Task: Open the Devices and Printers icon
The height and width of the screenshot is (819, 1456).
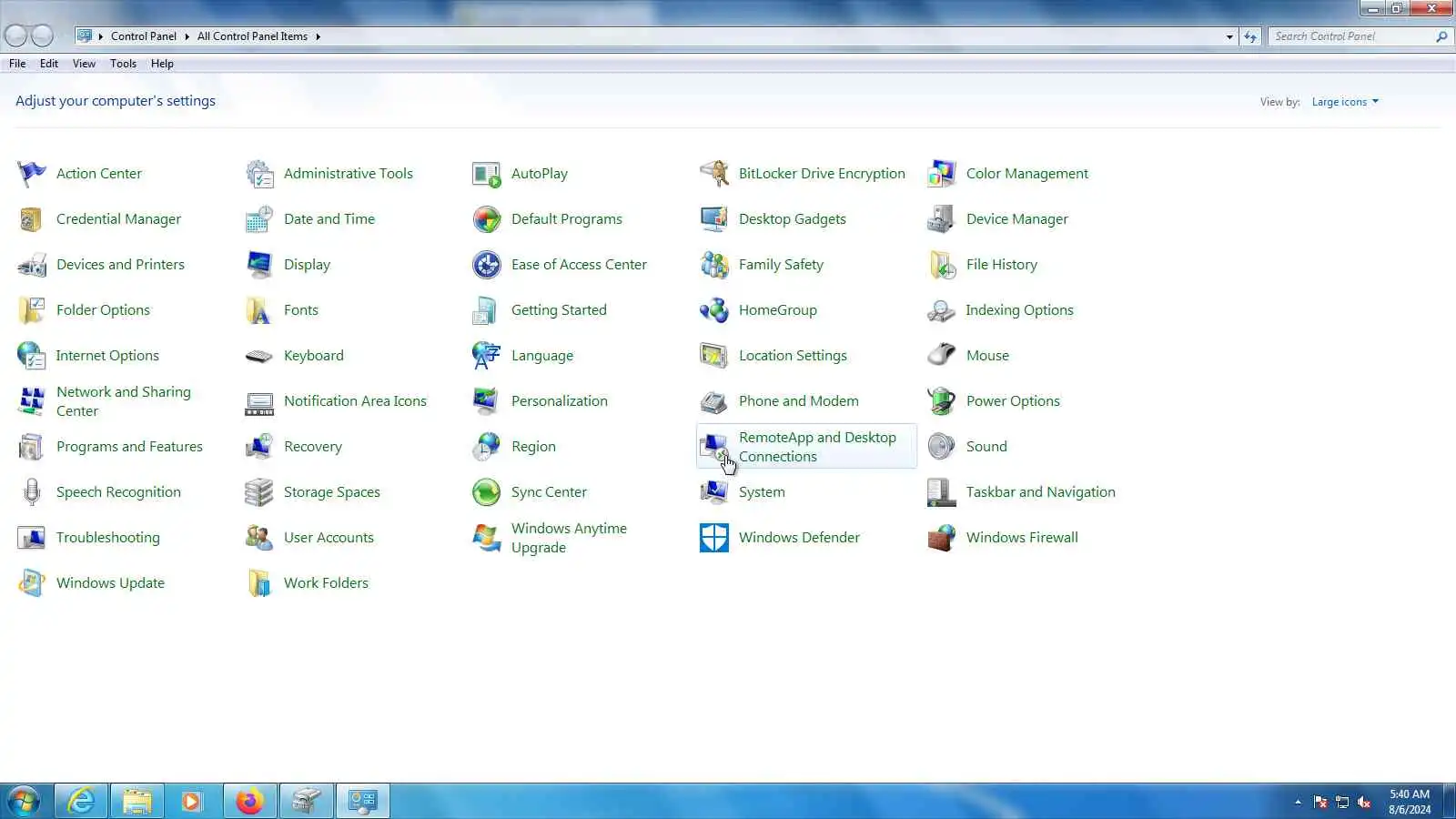Action: click(32, 264)
